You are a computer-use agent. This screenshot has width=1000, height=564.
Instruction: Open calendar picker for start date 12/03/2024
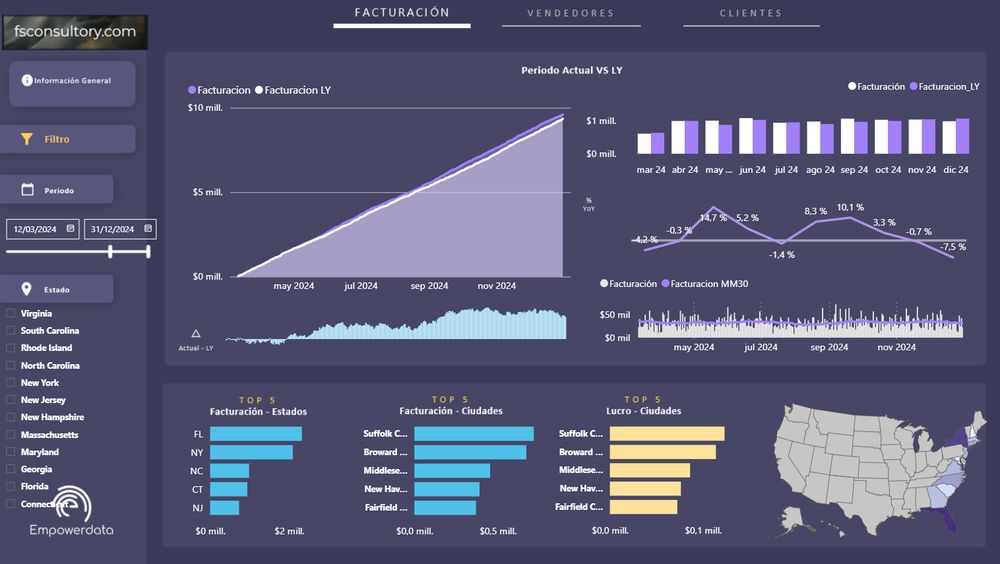pyautogui.click(x=71, y=228)
